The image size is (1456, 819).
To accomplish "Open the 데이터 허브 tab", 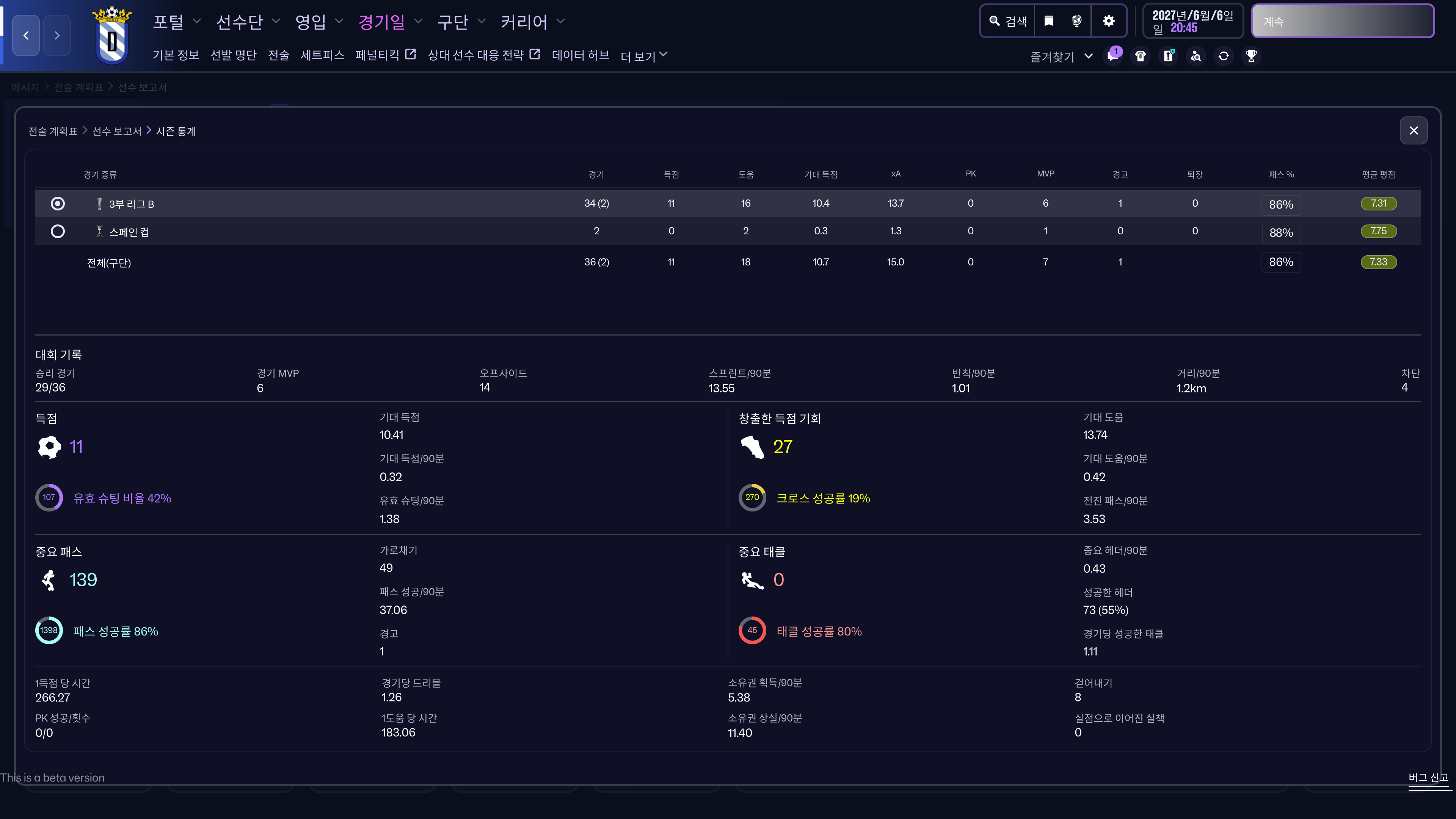I will click(581, 55).
